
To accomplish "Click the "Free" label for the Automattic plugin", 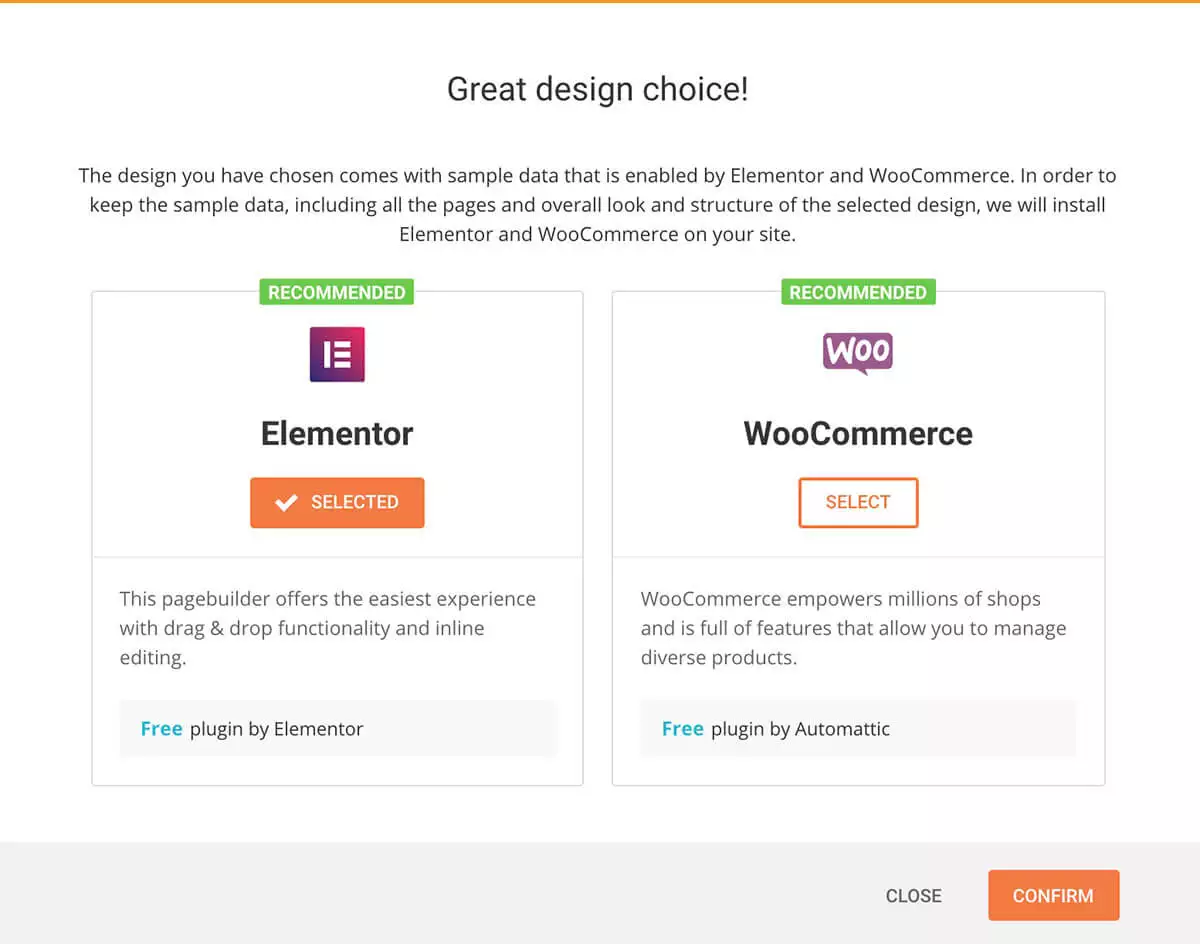I will [682, 729].
